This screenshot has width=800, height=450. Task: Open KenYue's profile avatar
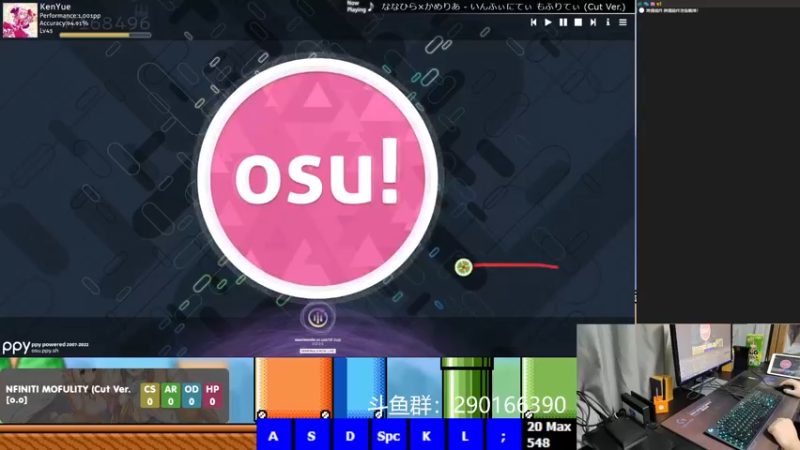(x=20, y=20)
